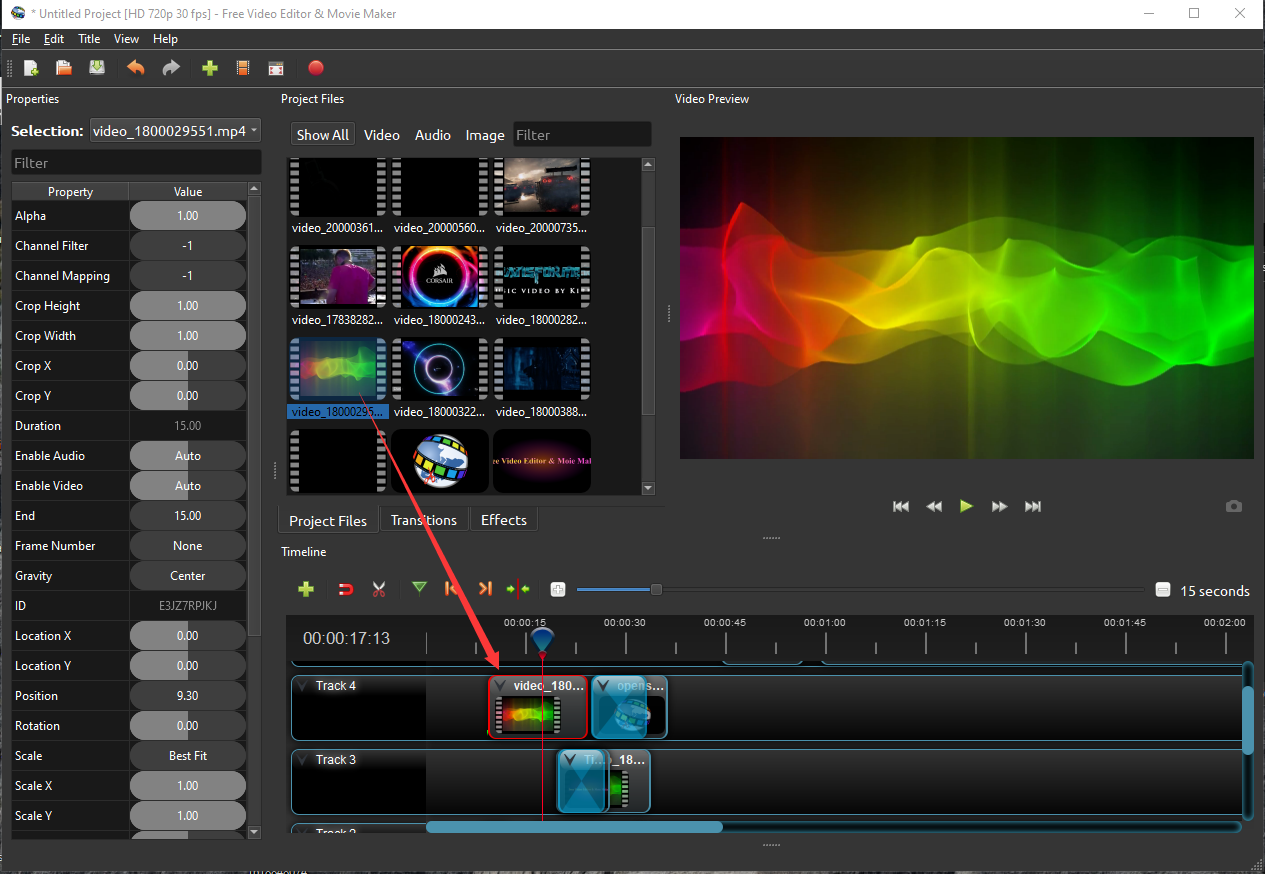Click the green Import Files plus icon

click(x=209, y=68)
